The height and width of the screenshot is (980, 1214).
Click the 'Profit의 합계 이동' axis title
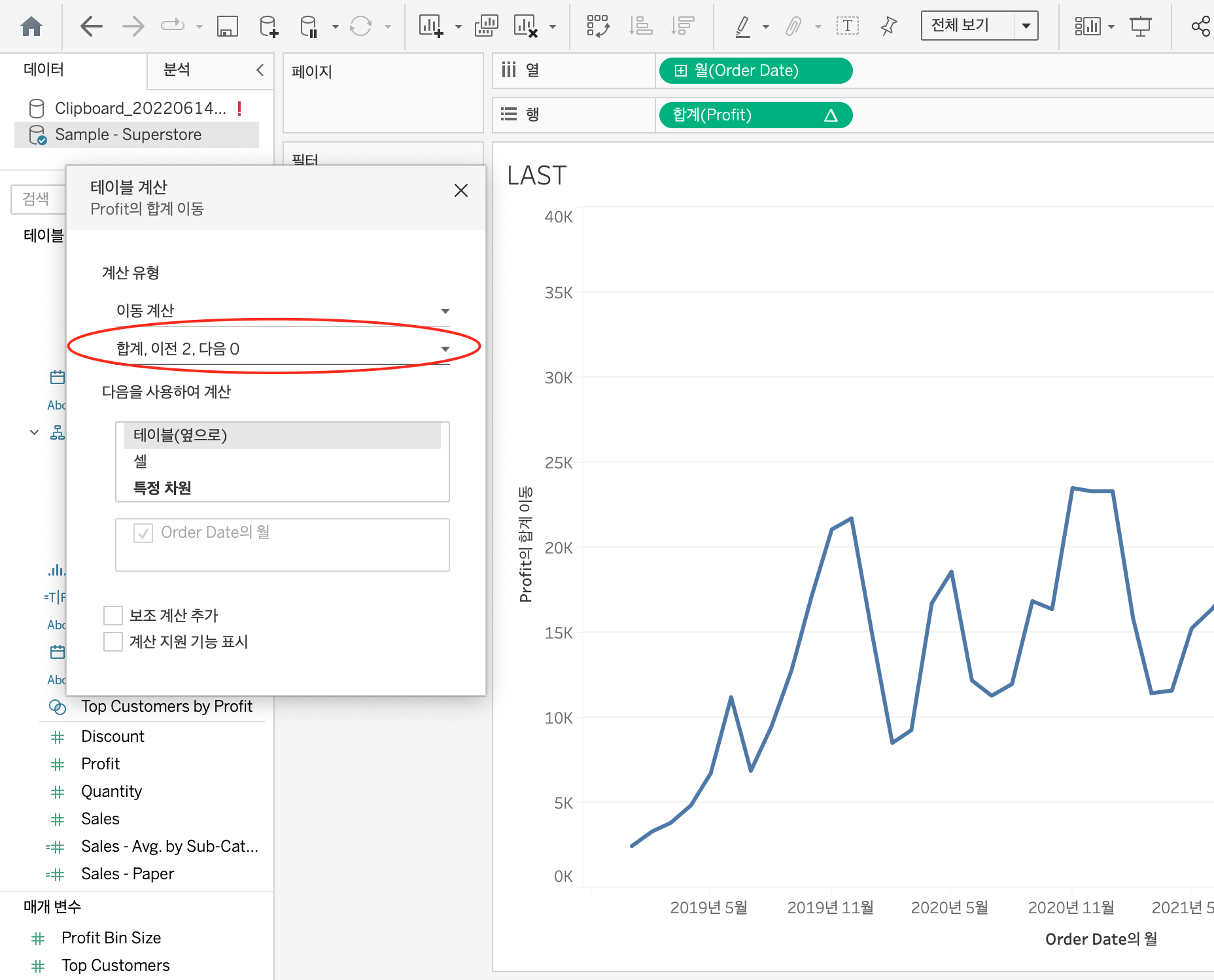[526, 544]
